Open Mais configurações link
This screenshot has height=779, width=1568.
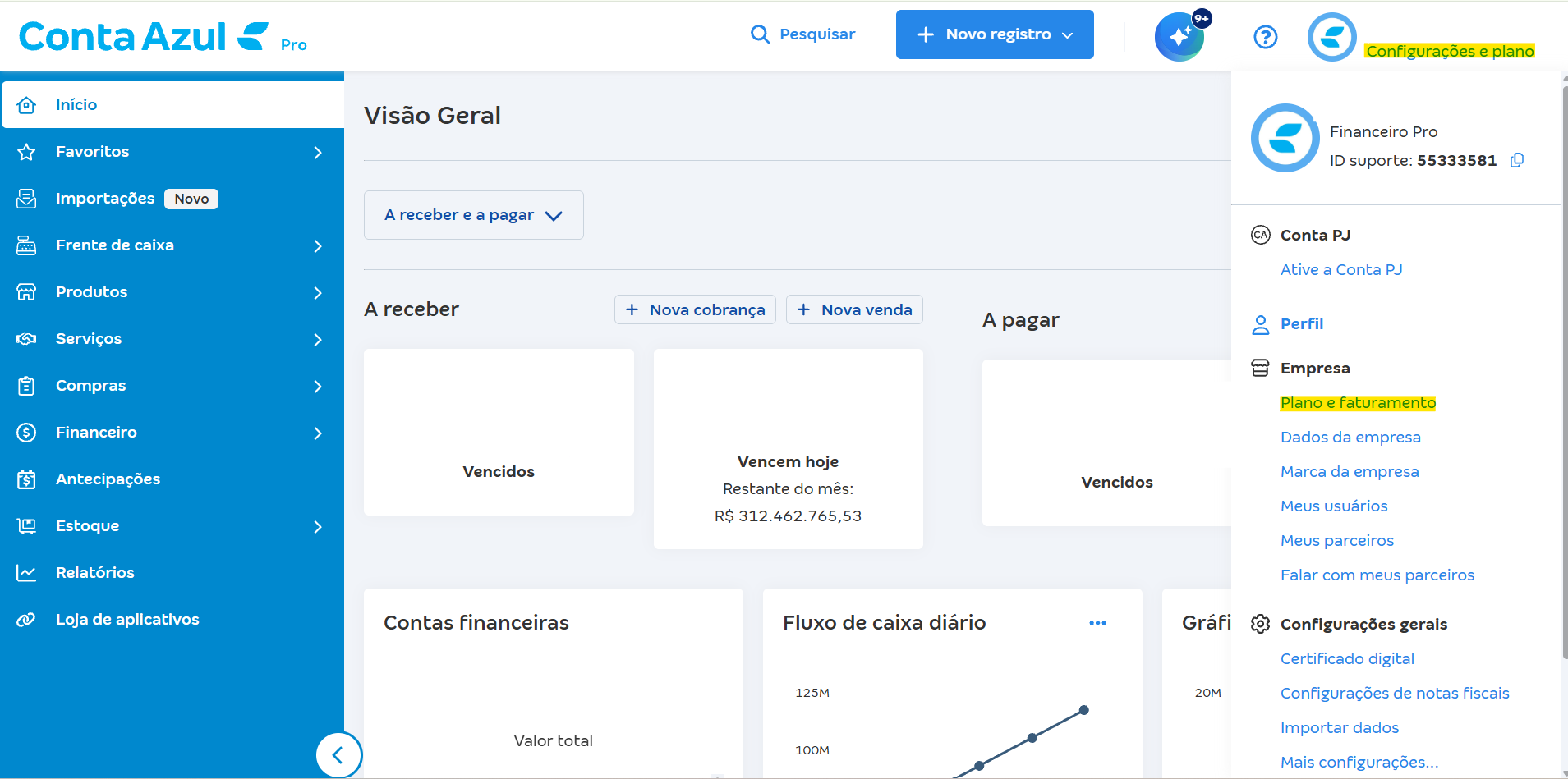pyautogui.click(x=1359, y=763)
